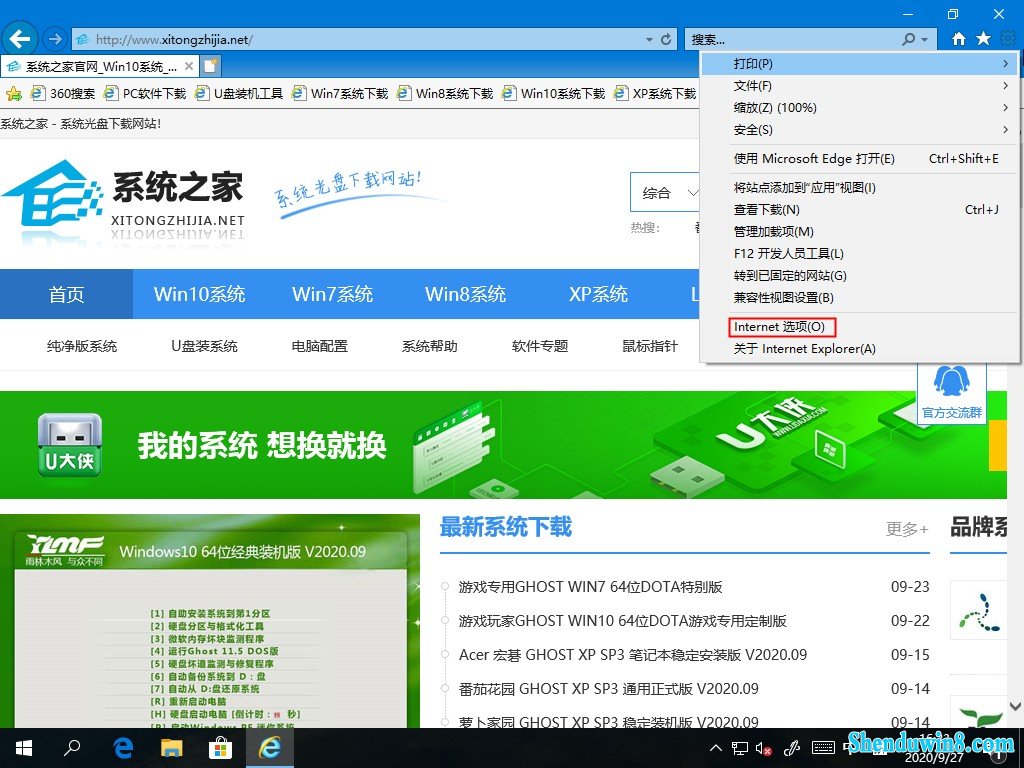Launch Microsoft Edge from the taskbar

(123, 748)
